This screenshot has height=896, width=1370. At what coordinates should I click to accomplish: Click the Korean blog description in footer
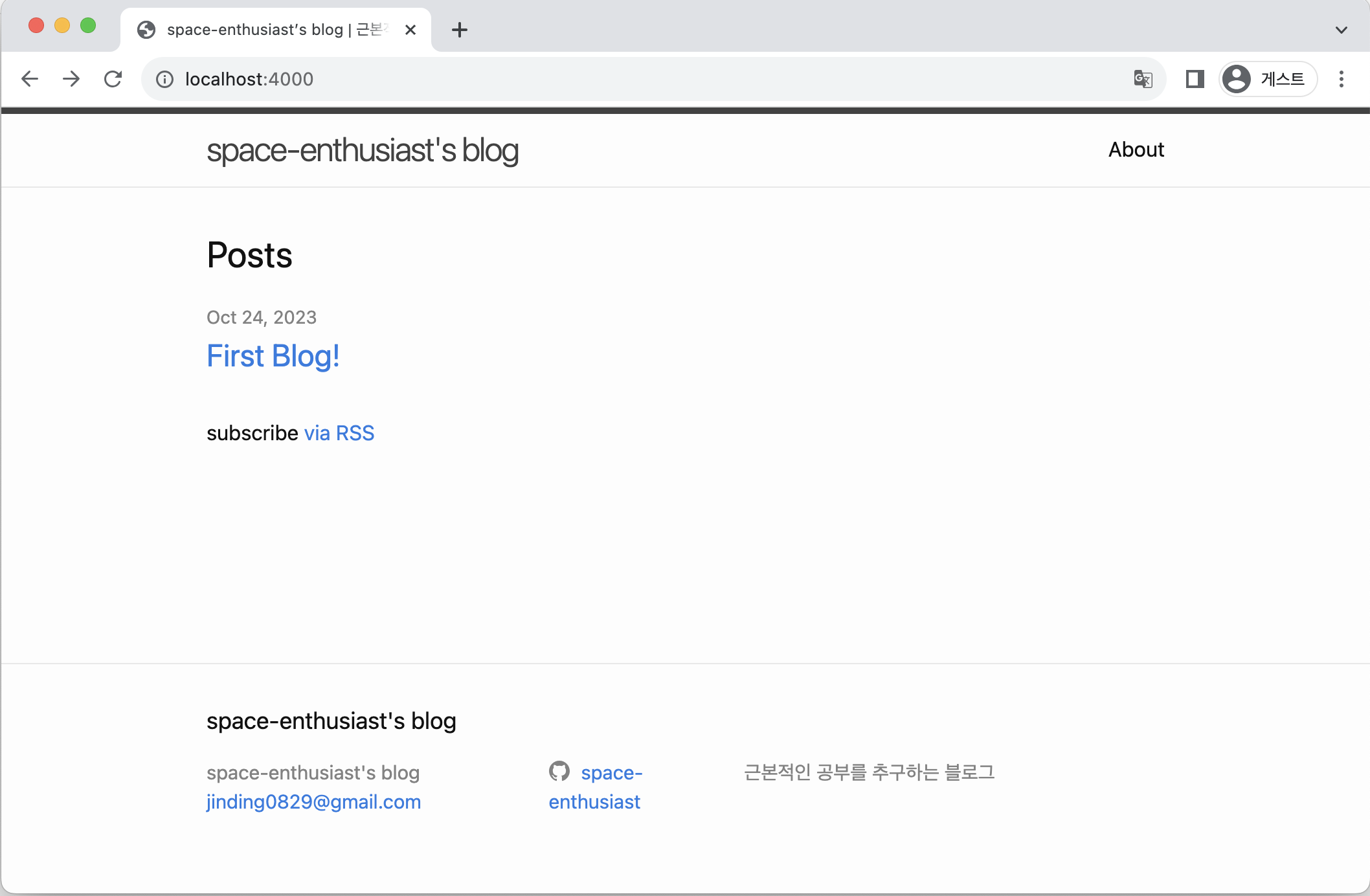pyautogui.click(x=869, y=772)
